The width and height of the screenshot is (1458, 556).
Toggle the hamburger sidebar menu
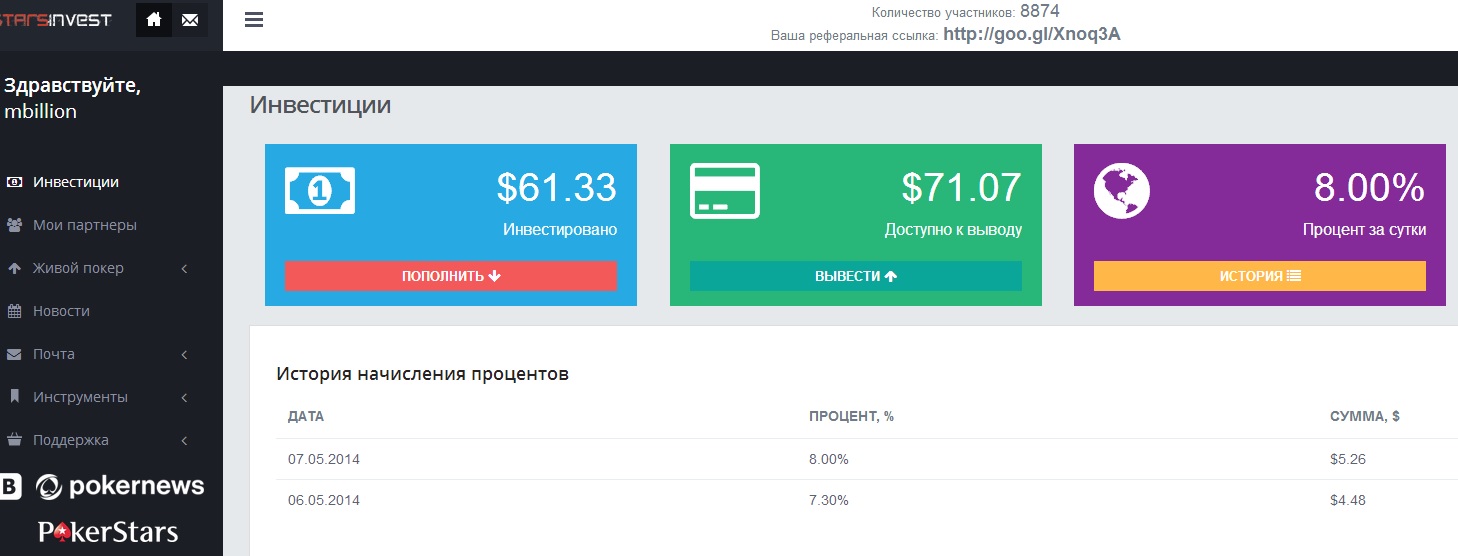point(254,20)
